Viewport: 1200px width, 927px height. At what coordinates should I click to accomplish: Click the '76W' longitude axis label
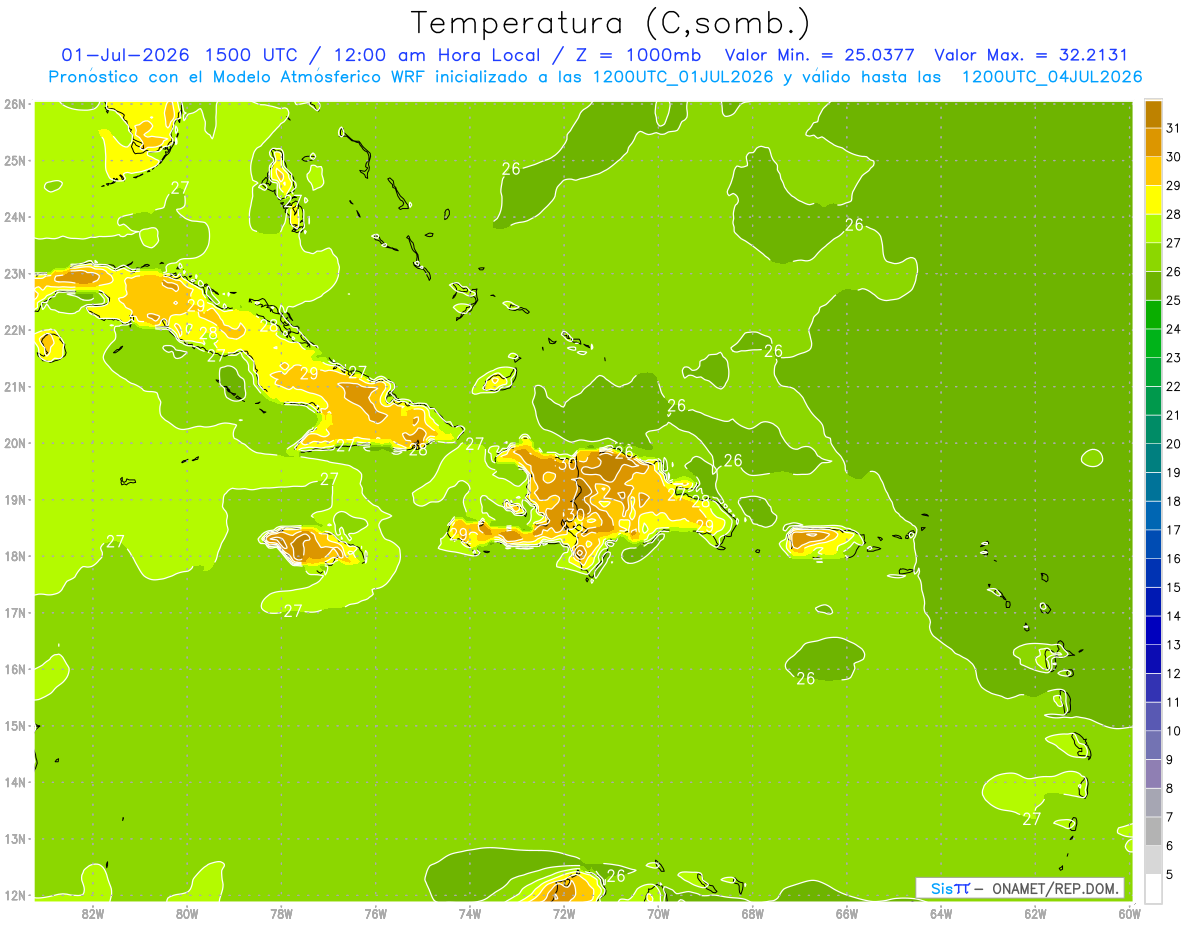[375, 913]
